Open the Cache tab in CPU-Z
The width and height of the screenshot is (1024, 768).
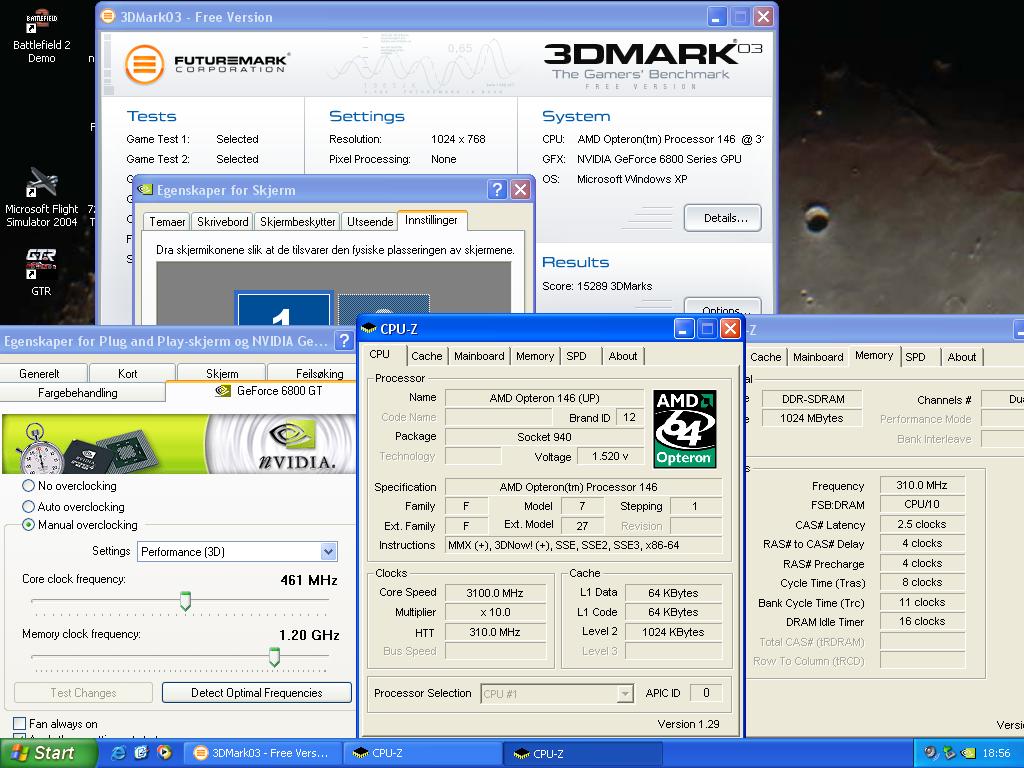(426, 356)
